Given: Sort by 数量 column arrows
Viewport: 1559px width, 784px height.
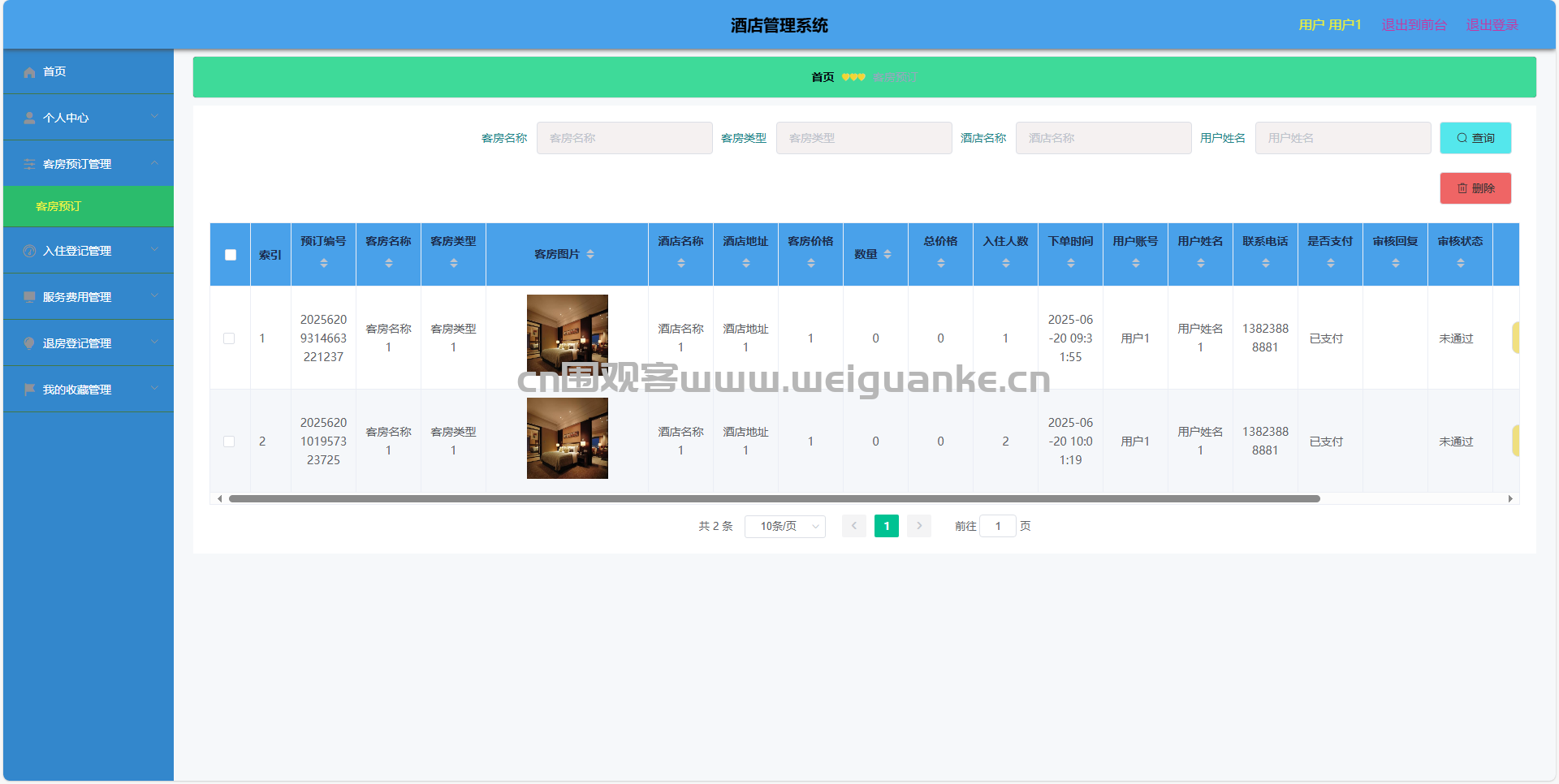Looking at the screenshot, I should 887,254.
